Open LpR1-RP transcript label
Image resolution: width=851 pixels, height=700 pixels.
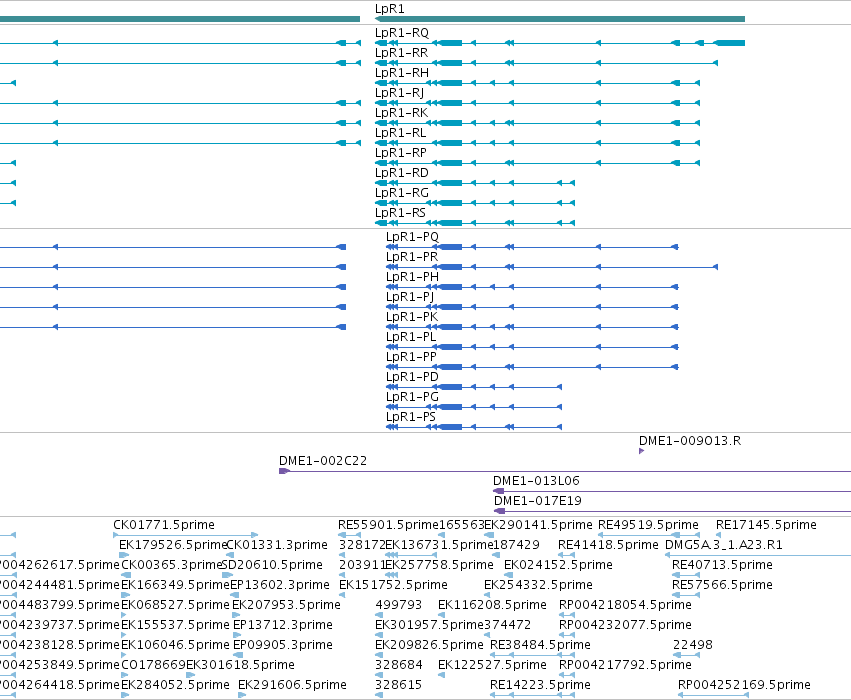[401, 153]
